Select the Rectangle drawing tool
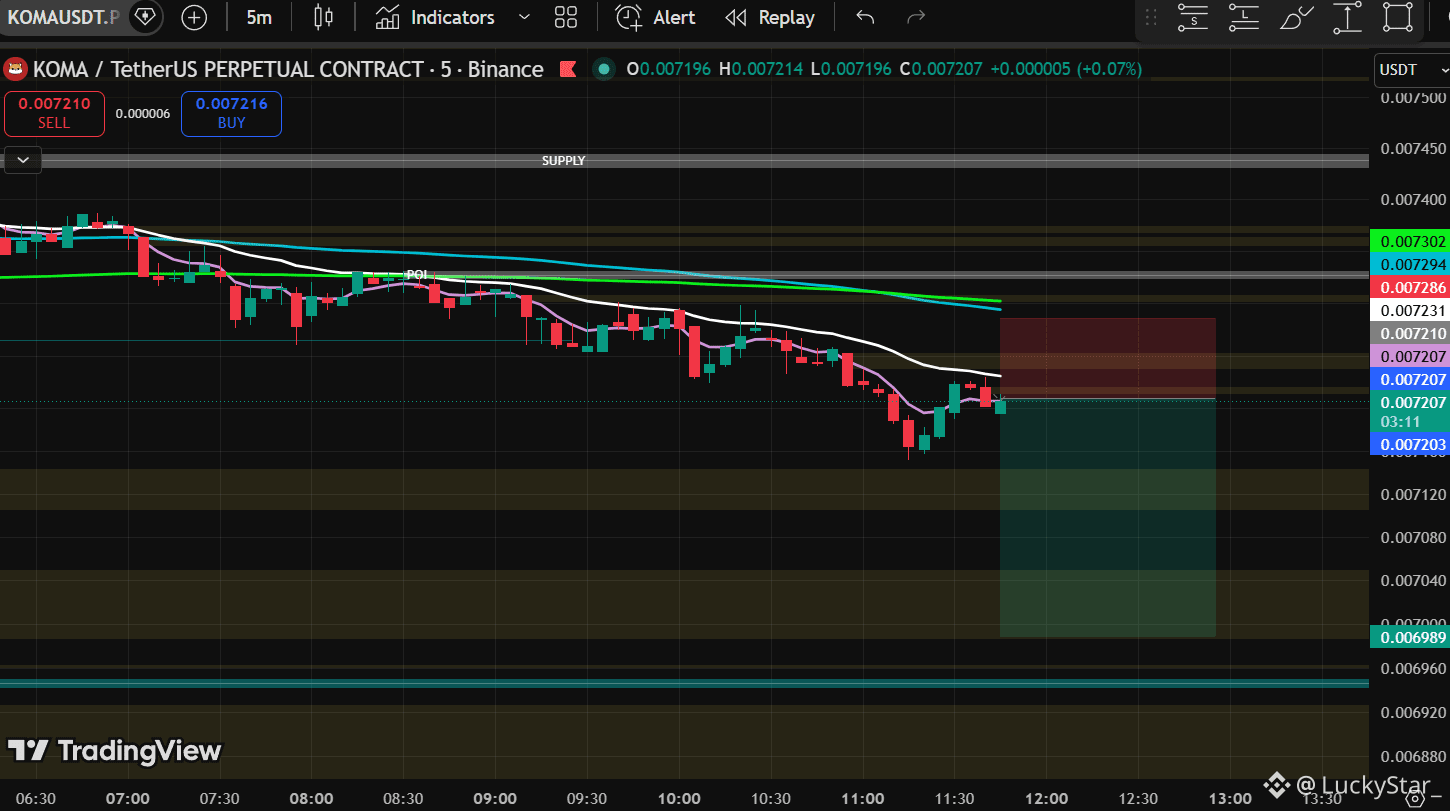This screenshot has height=811, width=1450. pos(1398,17)
